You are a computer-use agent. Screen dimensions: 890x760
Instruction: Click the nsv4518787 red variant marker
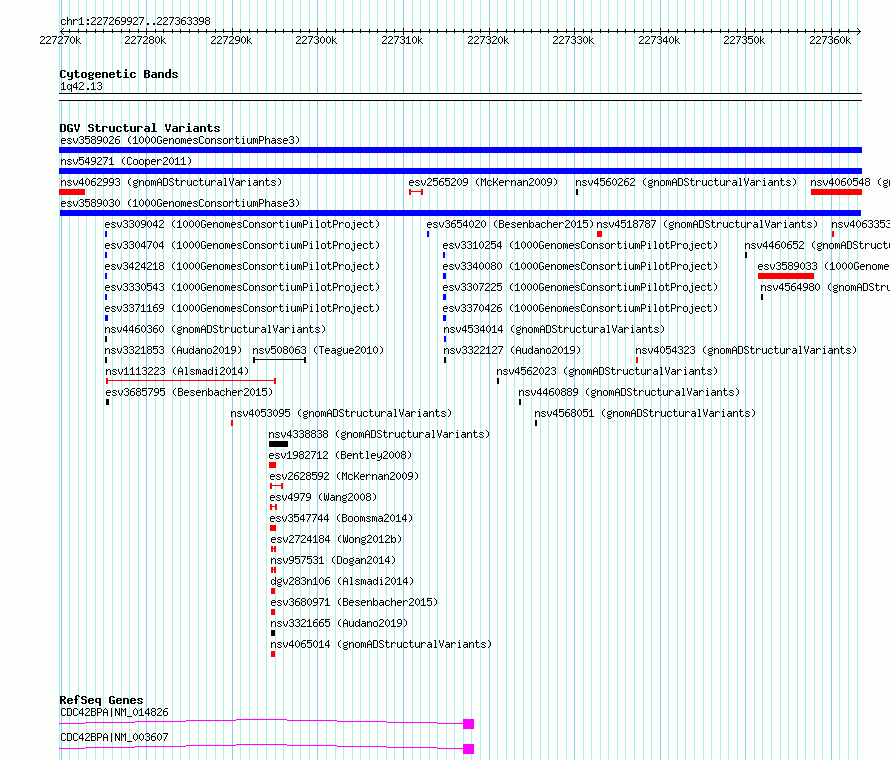click(599, 234)
